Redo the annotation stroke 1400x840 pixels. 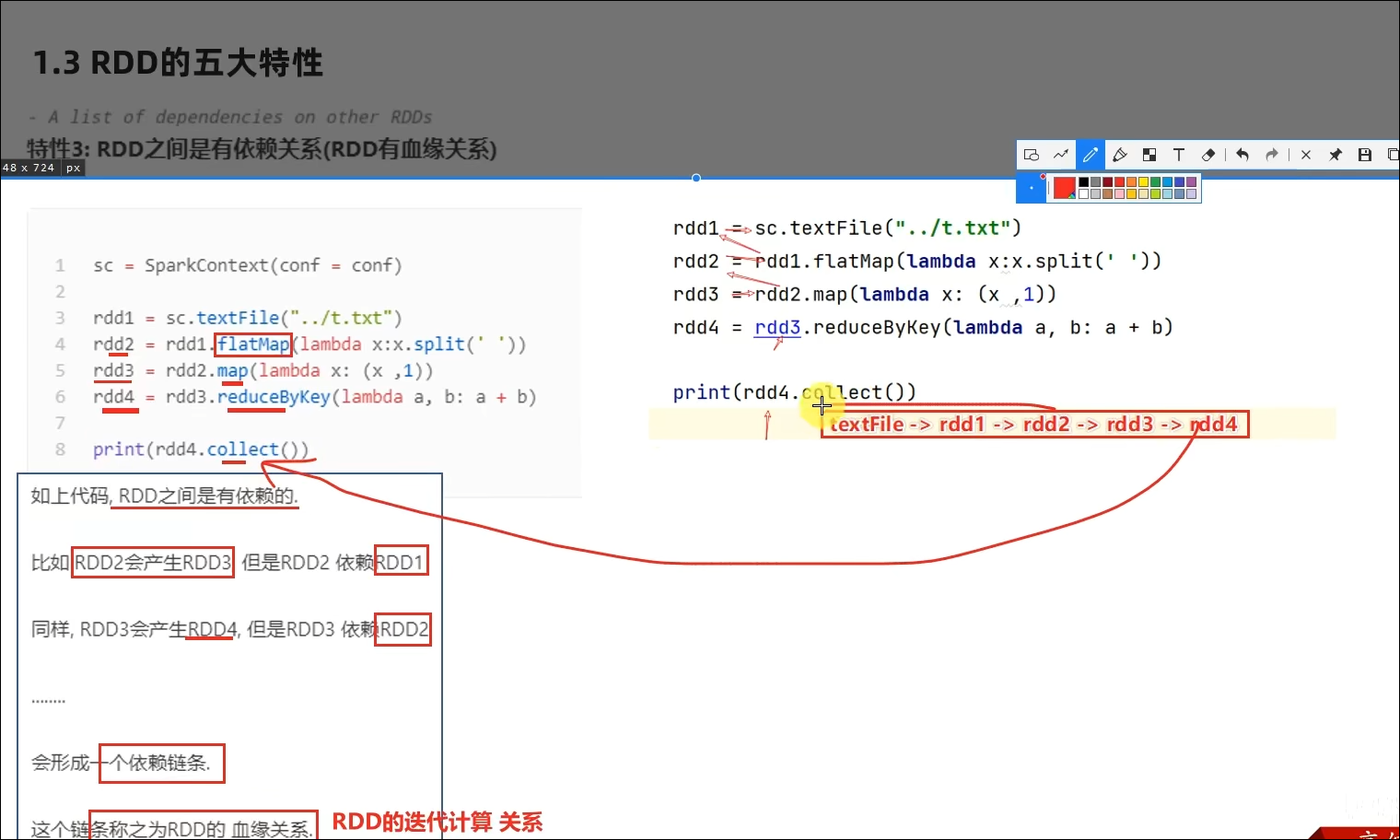[x=1271, y=155]
